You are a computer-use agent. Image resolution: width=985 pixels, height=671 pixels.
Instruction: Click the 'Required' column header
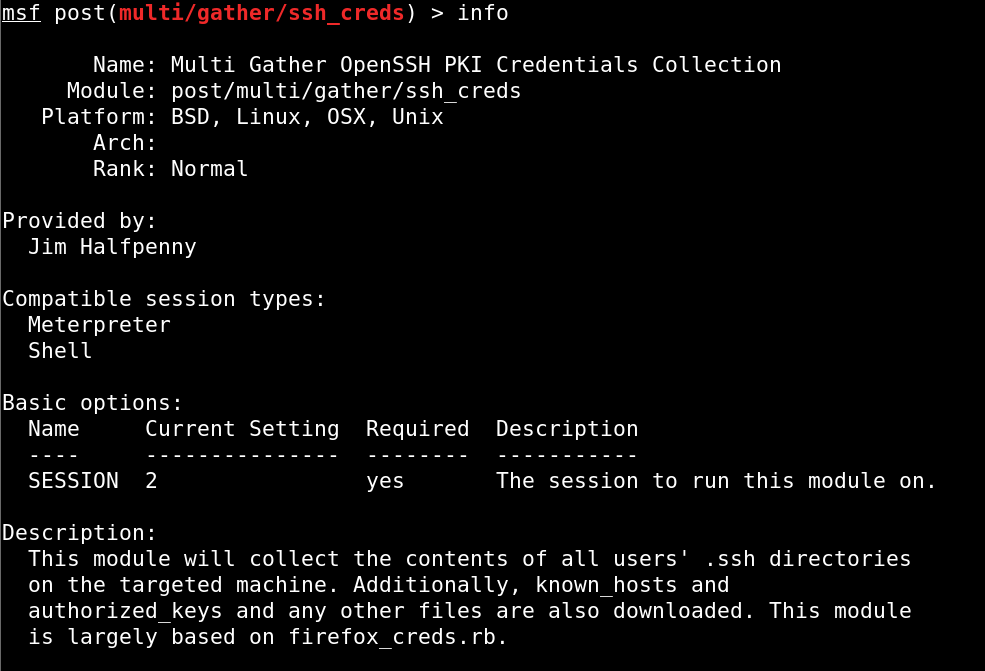point(417,429)
